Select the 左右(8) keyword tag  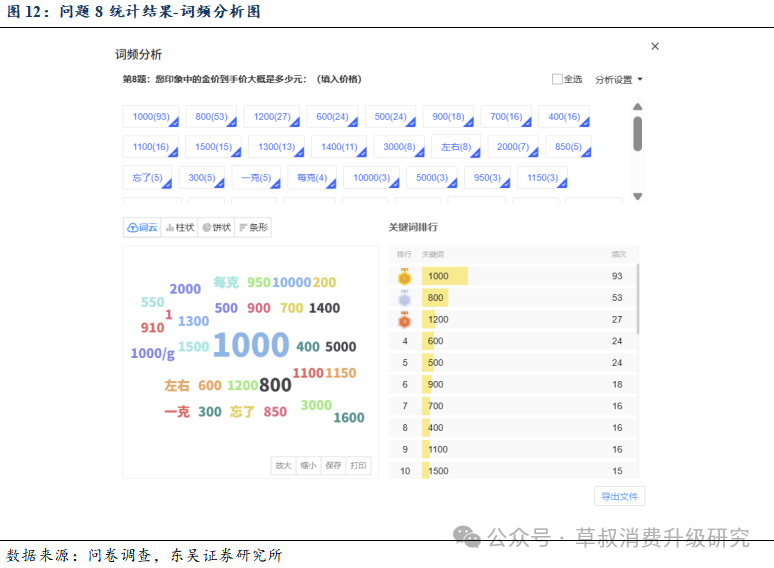click(x=456, y=147)
